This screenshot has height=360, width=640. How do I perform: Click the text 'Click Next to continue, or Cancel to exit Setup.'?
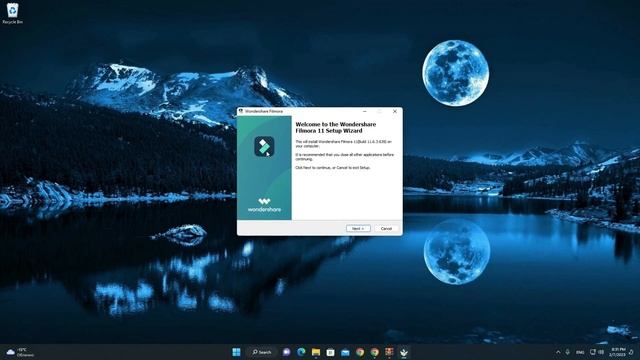pyautogui.click(x=333, y=167)
